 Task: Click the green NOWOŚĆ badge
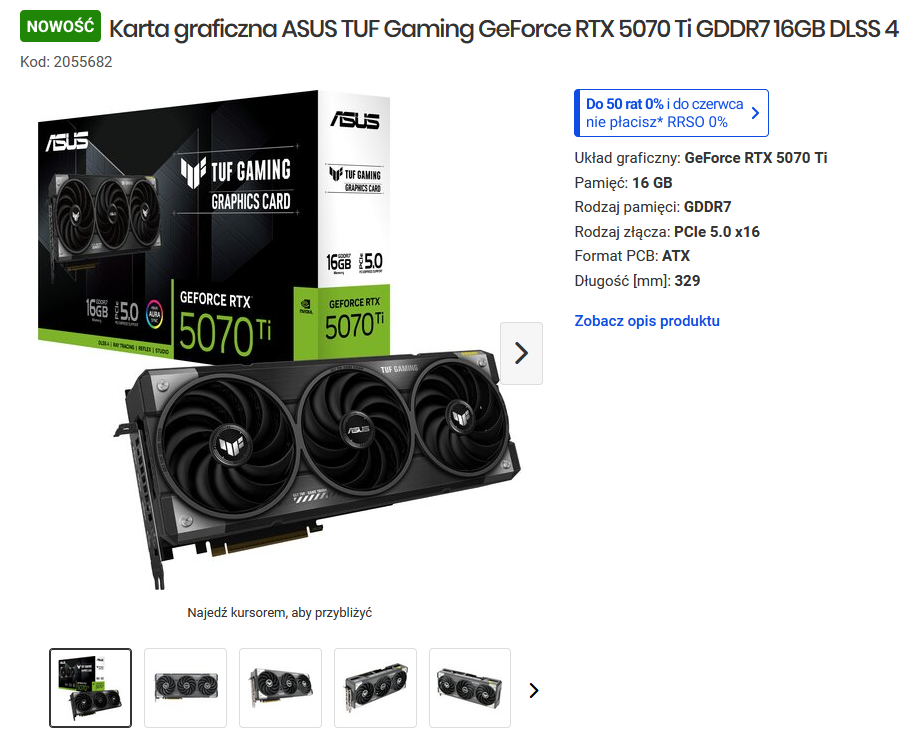click(60, 26)
